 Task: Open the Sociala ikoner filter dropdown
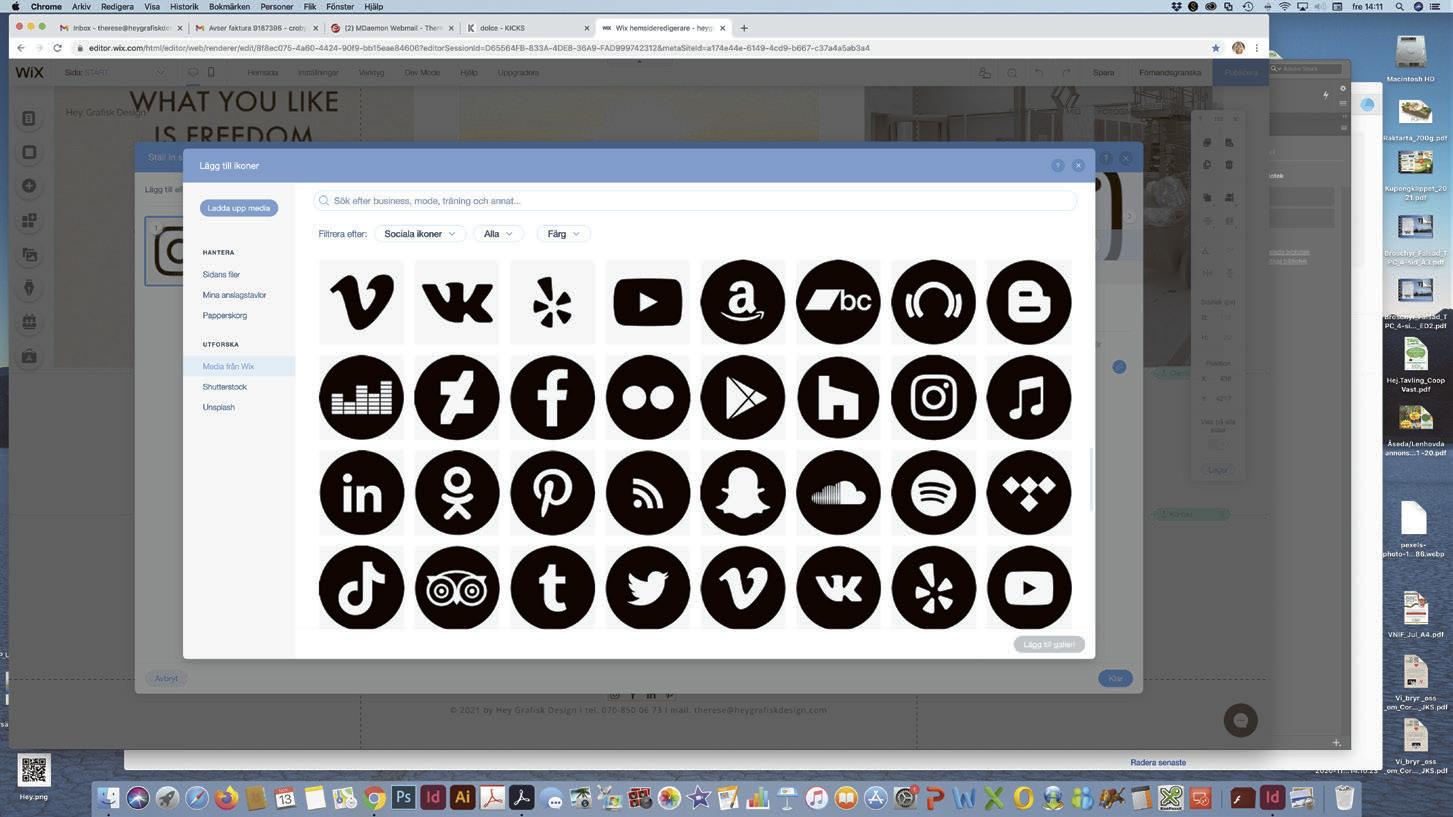[420, 234]
